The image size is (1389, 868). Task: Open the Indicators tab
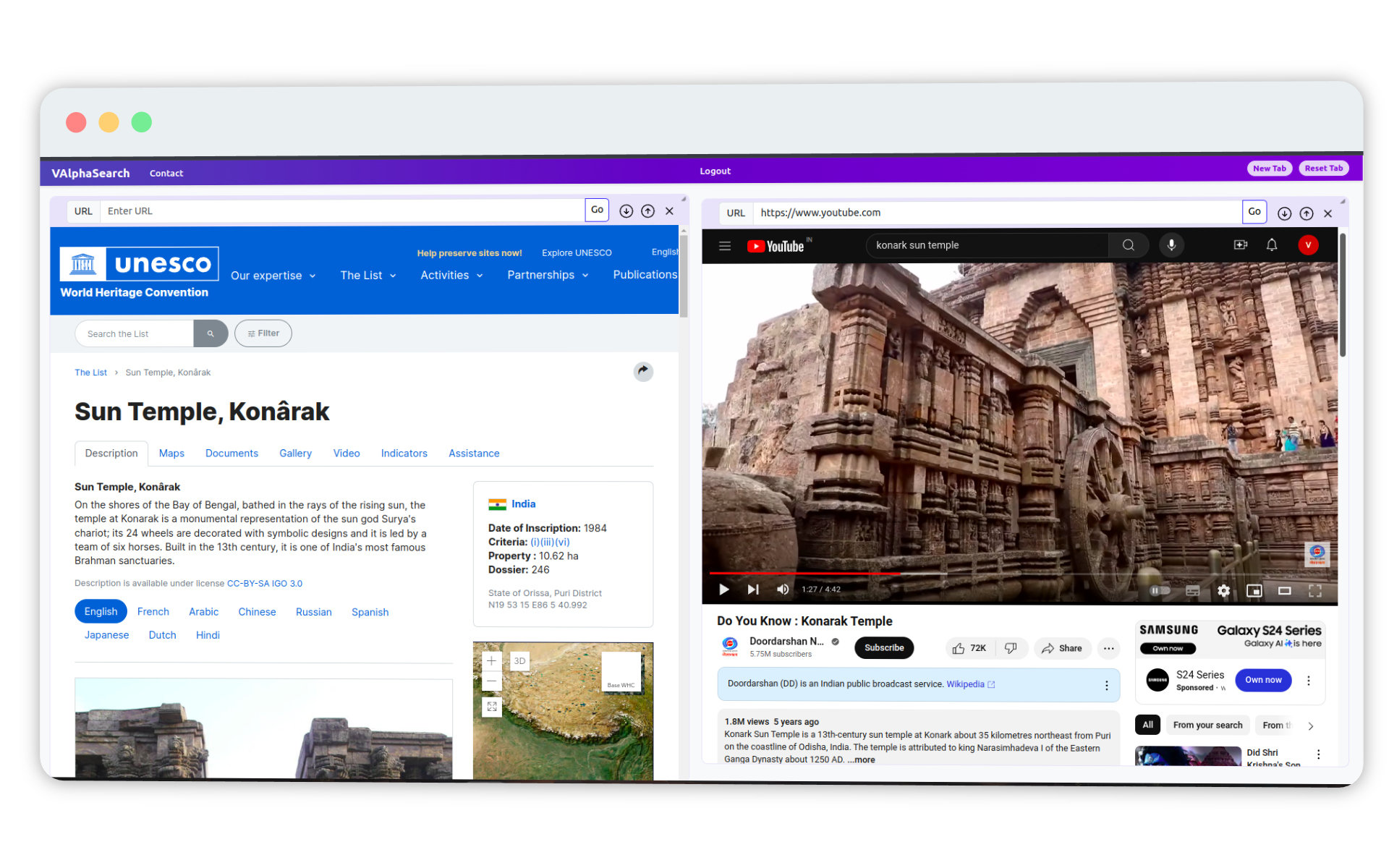(404, 454)
